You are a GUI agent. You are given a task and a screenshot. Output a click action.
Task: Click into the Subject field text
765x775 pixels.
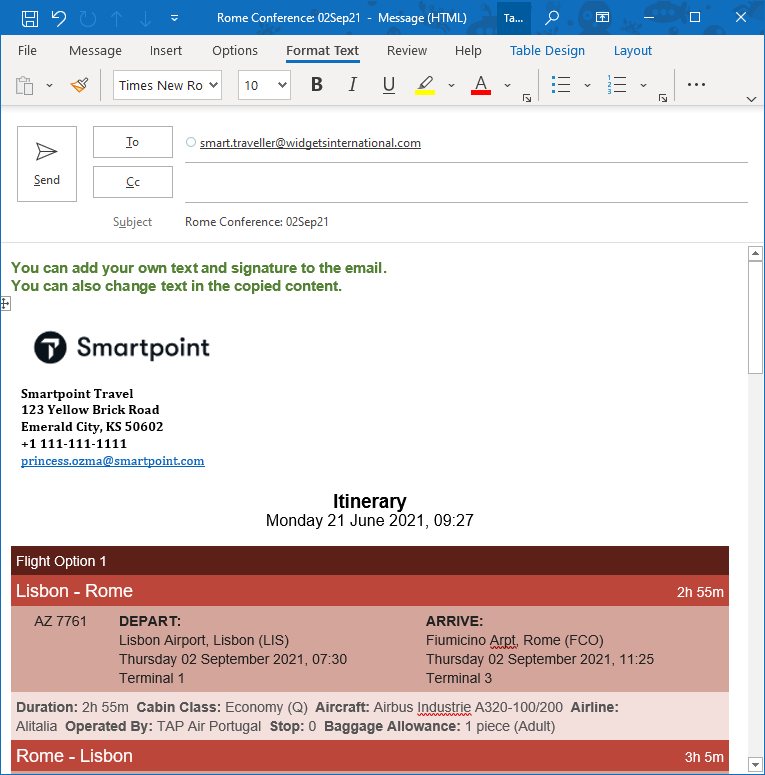click(257, 222)
